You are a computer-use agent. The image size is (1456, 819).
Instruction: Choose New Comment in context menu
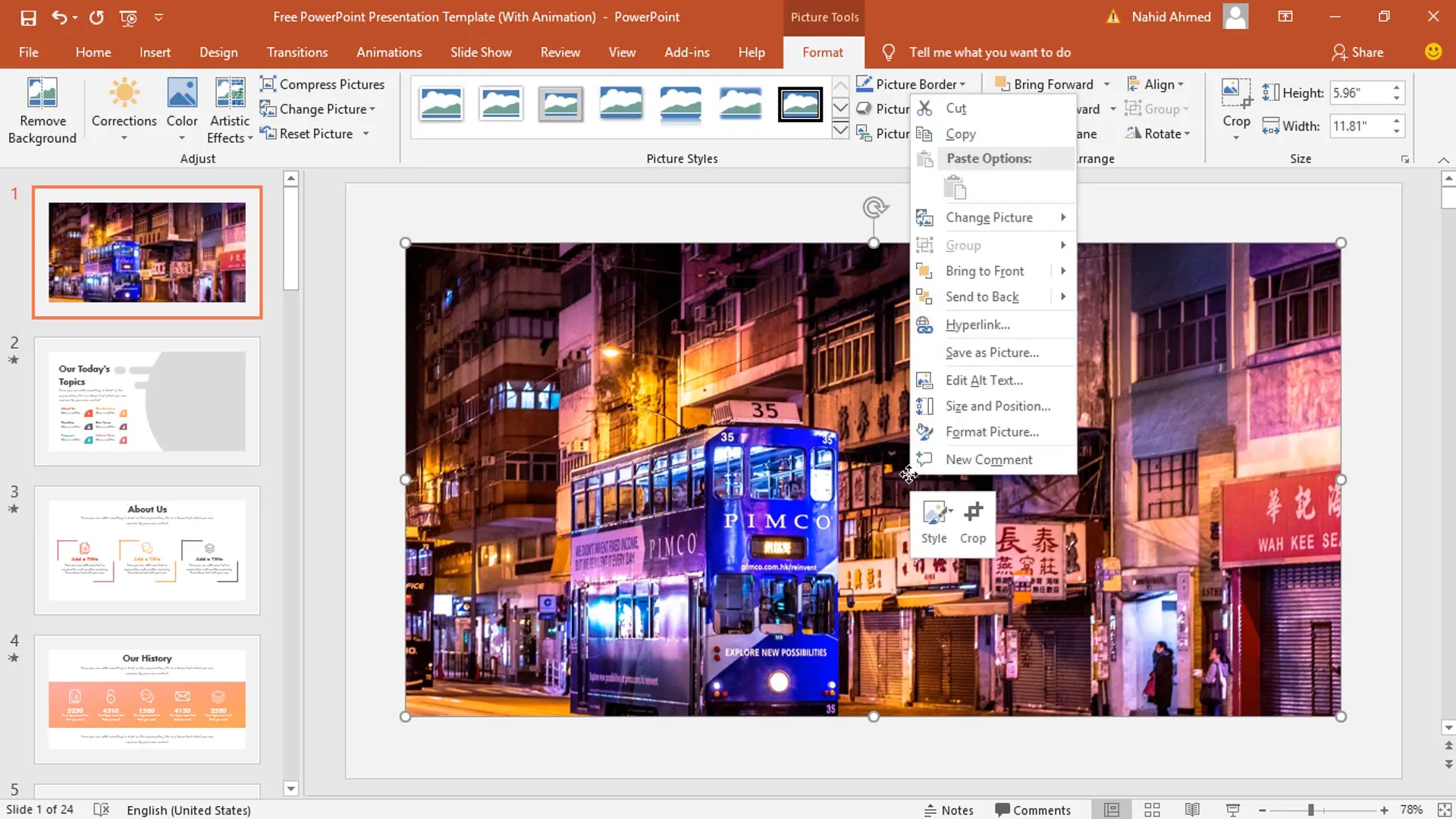(993, 460)
